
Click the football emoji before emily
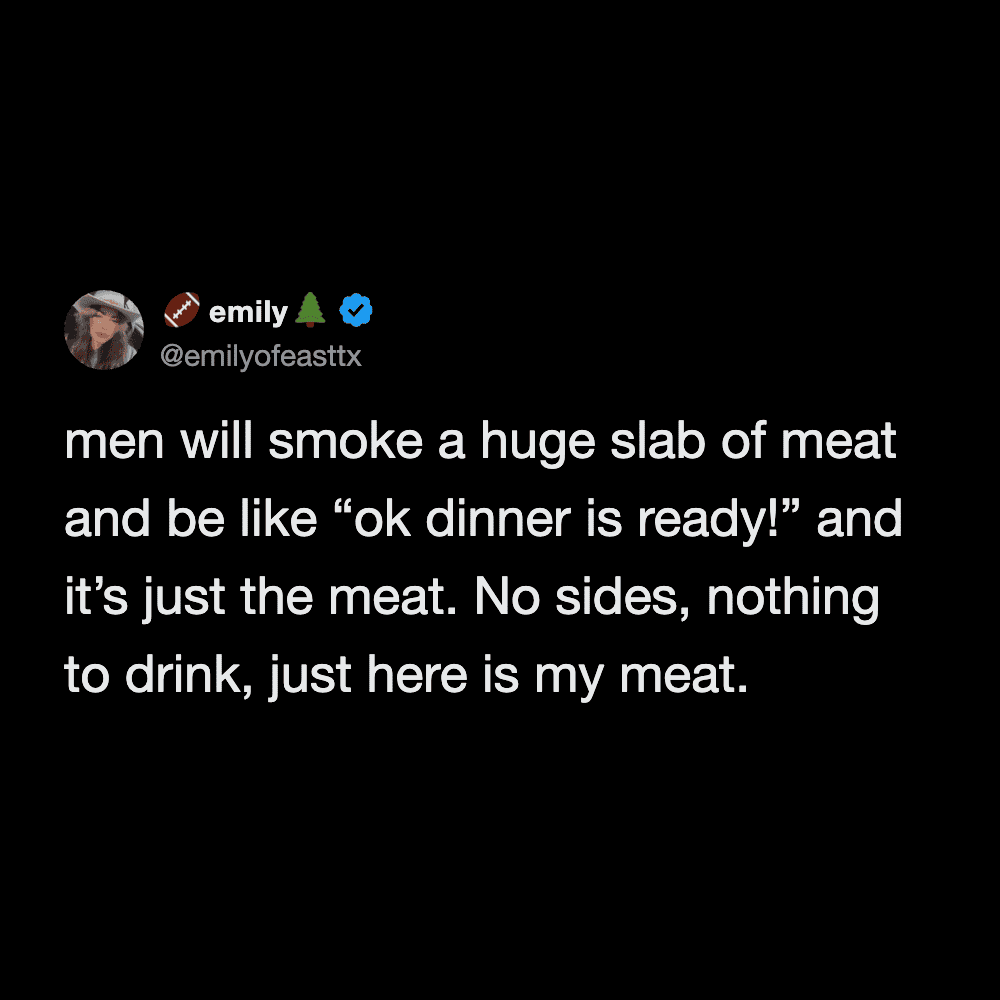pyautogui.click(x=181, y=311)
